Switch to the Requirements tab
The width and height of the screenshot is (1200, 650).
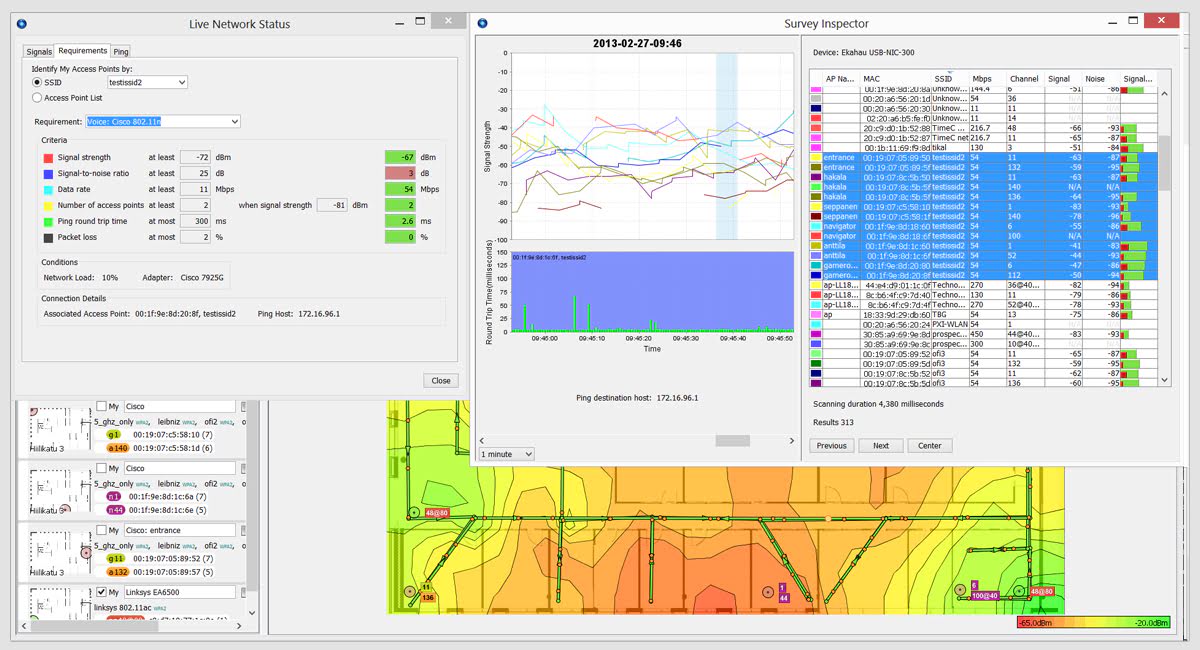[82, 50]
